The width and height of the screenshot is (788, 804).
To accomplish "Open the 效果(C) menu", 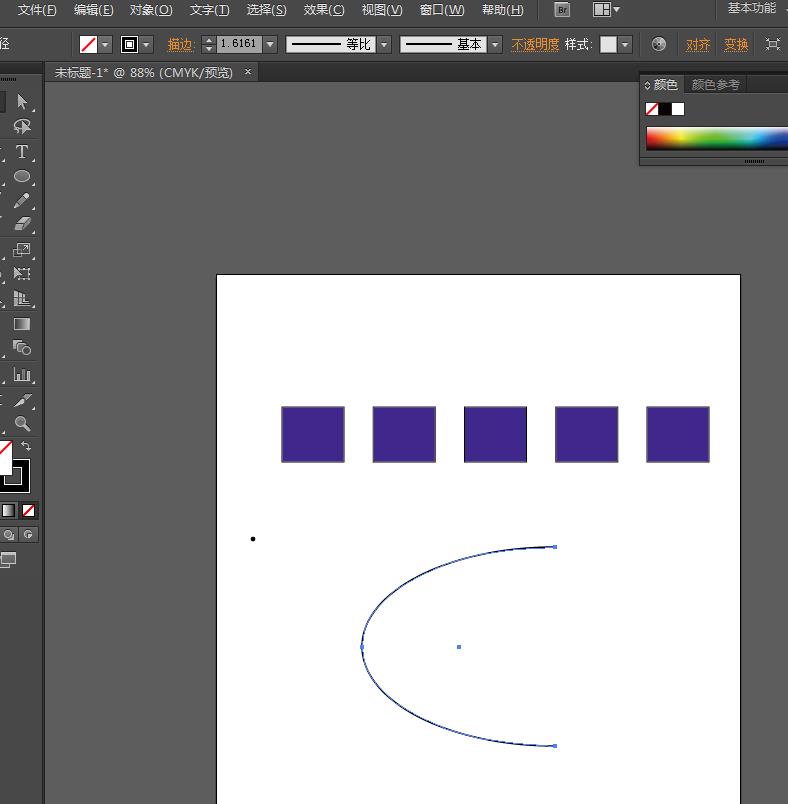I will click(324, 10).
